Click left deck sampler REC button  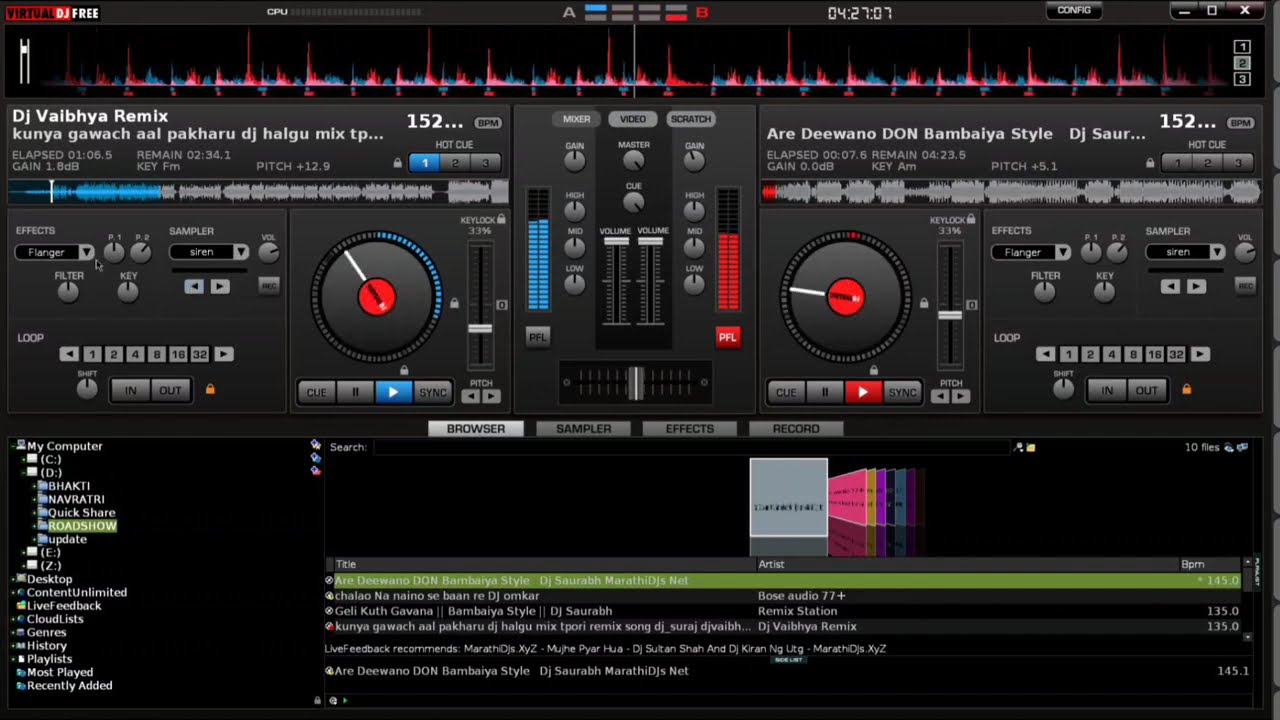coord(268,286)
